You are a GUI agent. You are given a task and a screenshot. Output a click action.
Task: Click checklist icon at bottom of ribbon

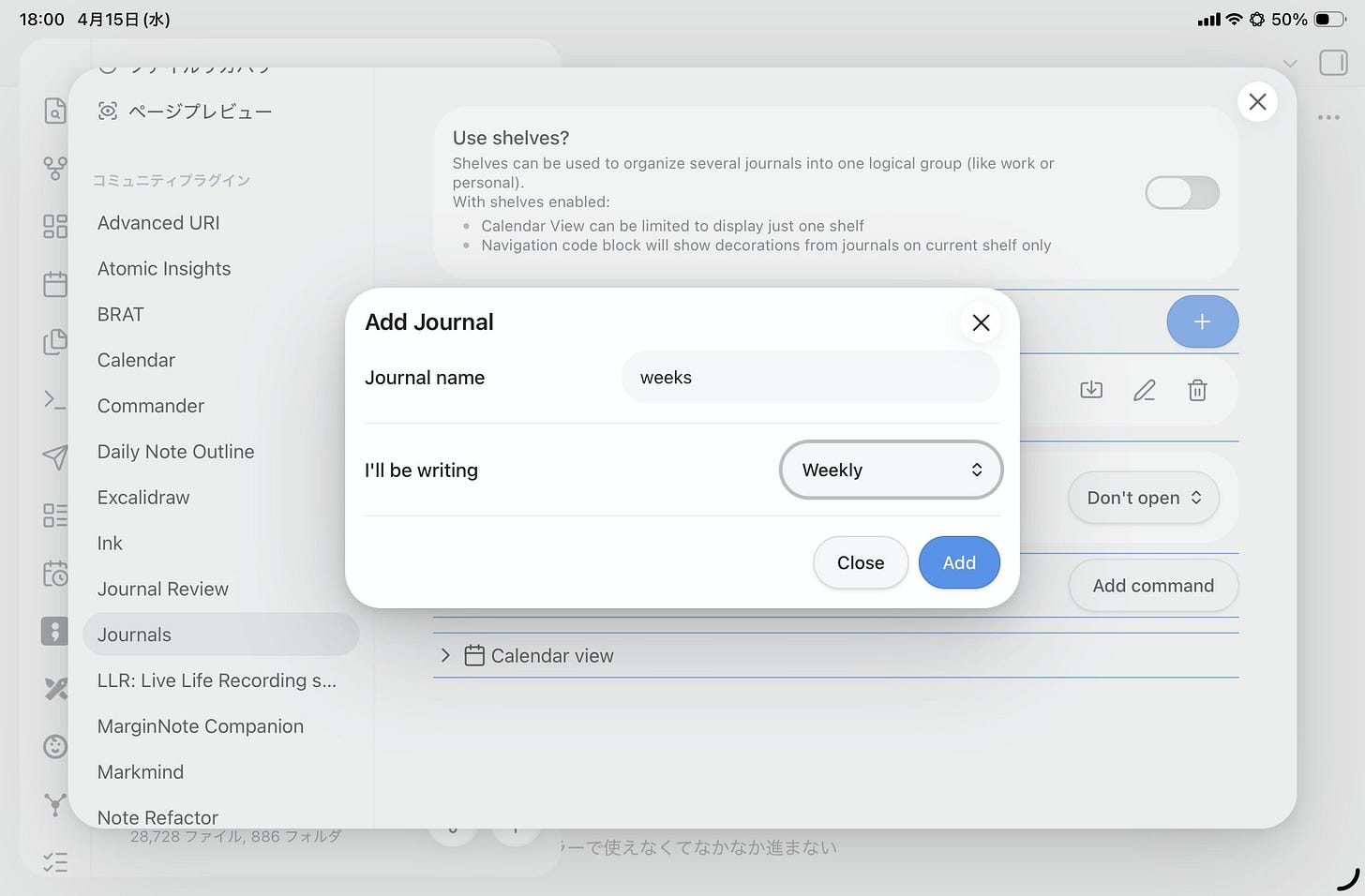[x=55, y=862]
